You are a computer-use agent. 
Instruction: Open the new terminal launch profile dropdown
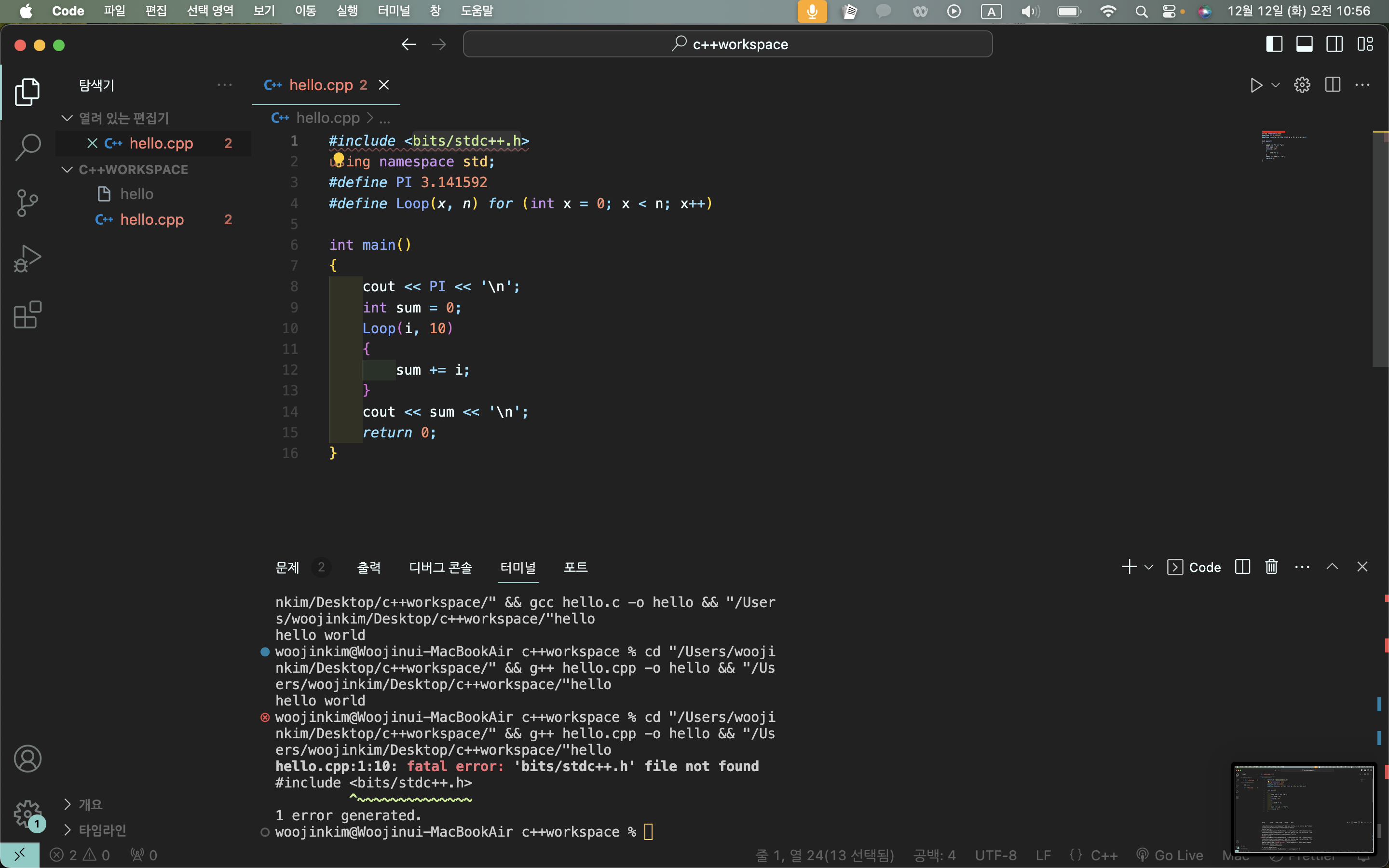pyautogui.click(x=1148, y=567)
